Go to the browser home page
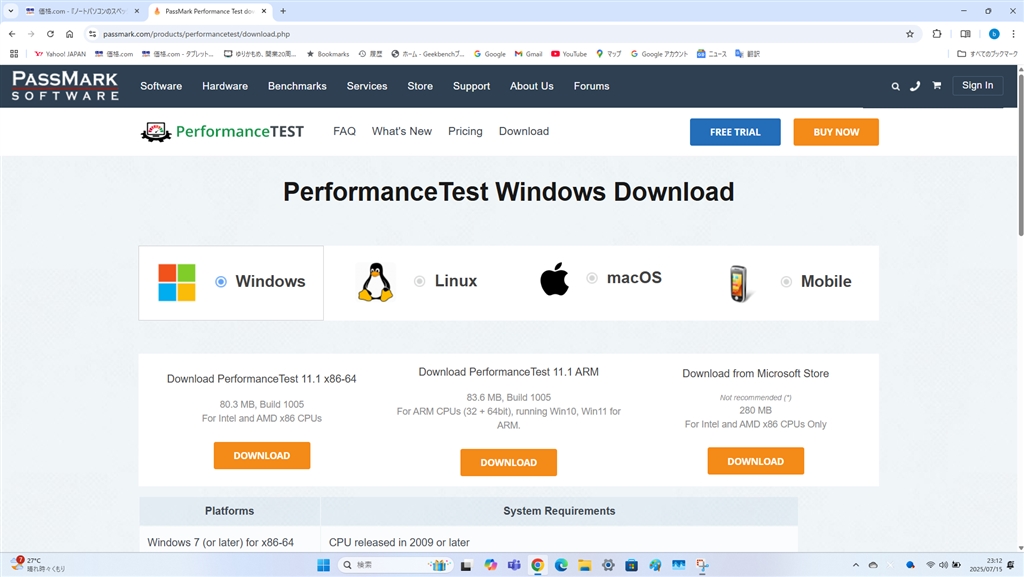Viewport: 1024px width, 577px height. [69, 34]
